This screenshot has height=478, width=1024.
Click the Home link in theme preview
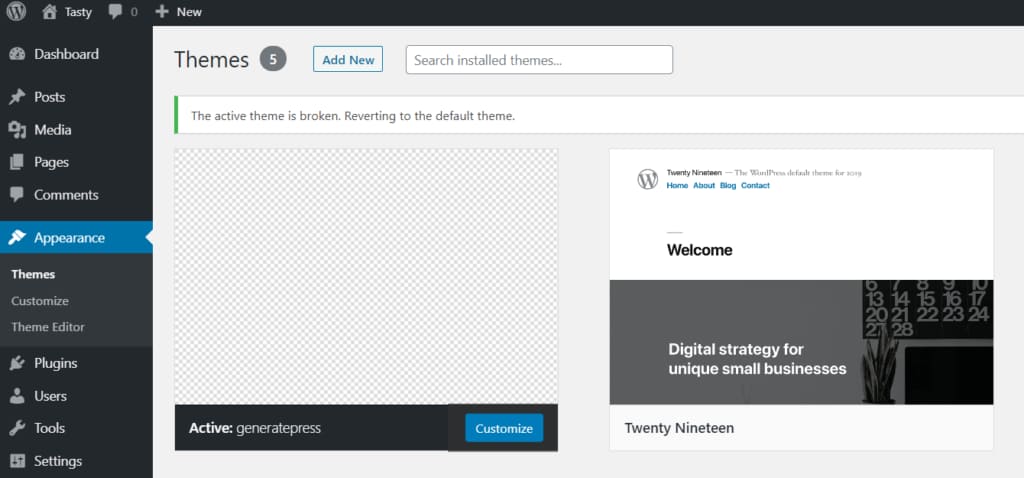click(x=677, y=185)
